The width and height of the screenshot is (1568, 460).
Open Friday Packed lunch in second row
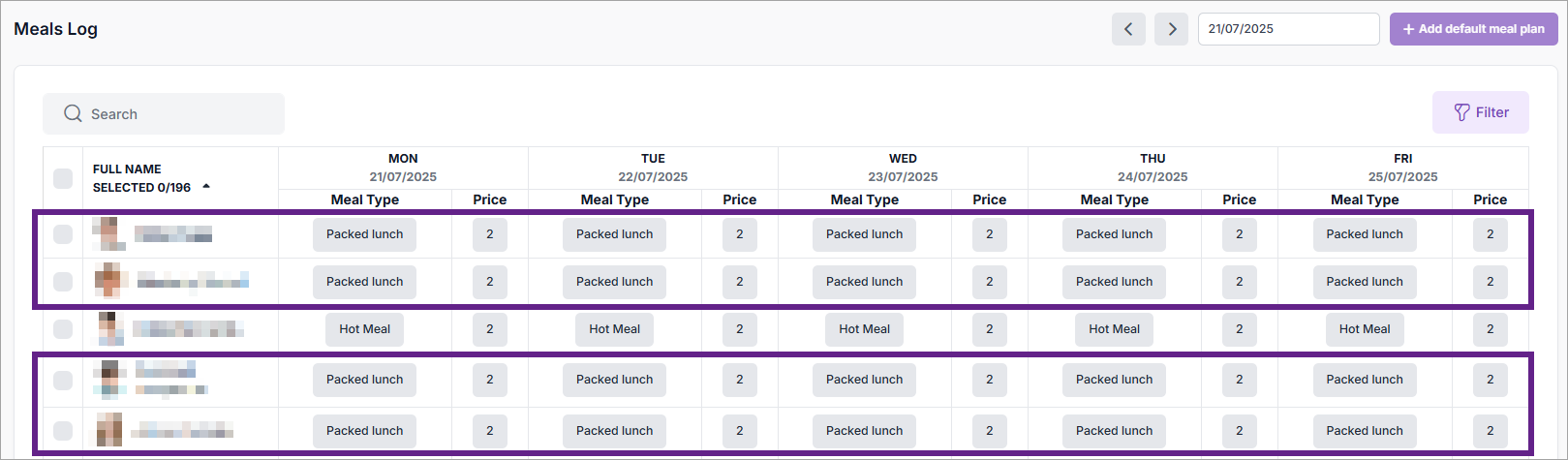[1364, 282]
